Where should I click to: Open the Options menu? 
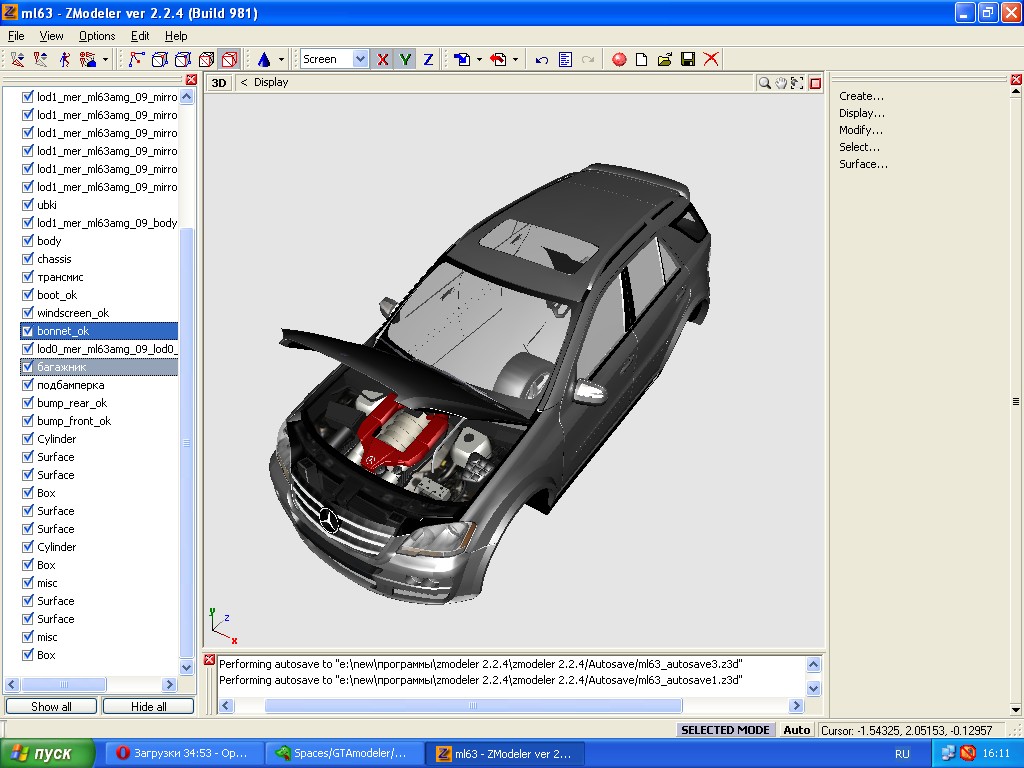pos(97,36)
